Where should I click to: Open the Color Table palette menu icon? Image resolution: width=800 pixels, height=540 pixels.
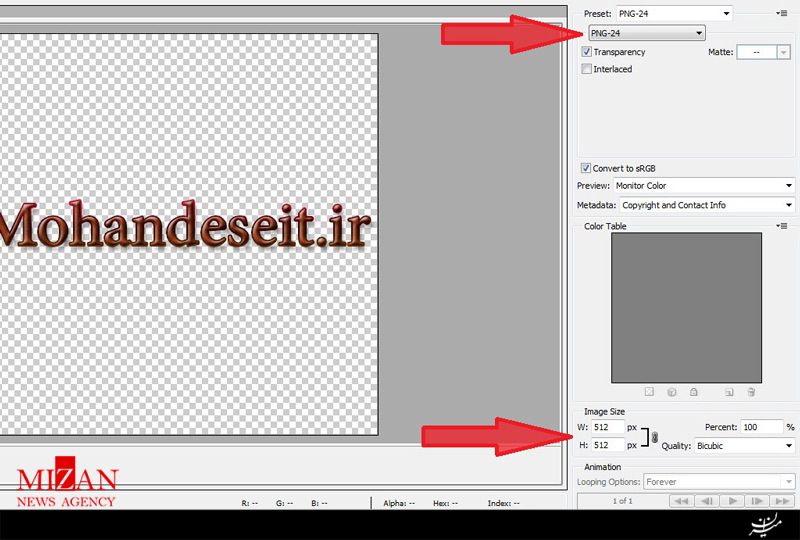pos(782,226)
